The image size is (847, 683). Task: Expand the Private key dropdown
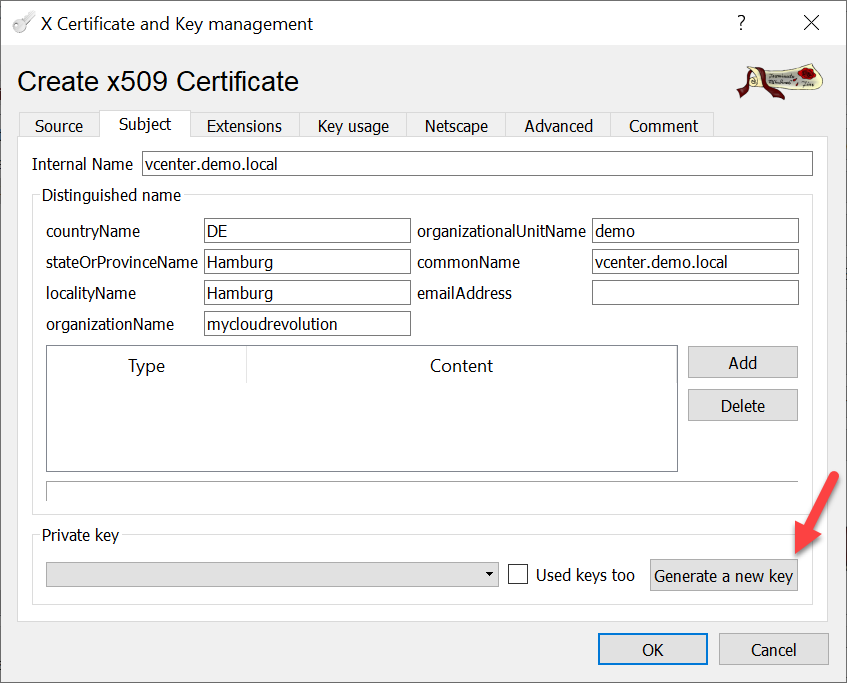[272, 575]
